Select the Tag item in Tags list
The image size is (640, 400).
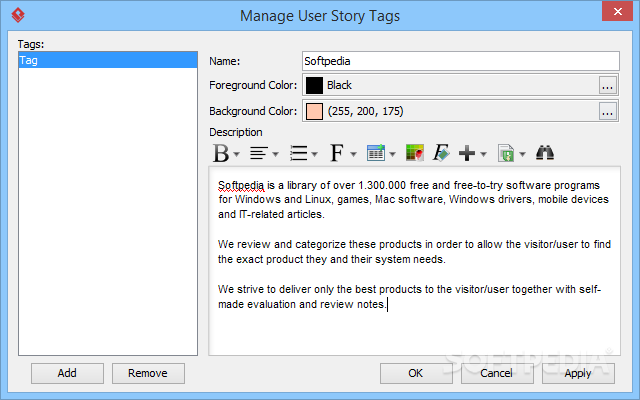tap(108, 60)
